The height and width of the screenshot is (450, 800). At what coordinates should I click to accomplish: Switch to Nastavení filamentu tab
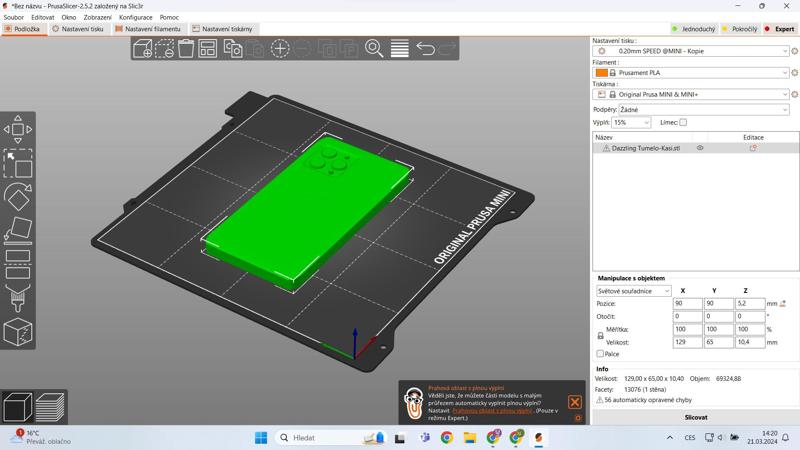pos(148,29)
